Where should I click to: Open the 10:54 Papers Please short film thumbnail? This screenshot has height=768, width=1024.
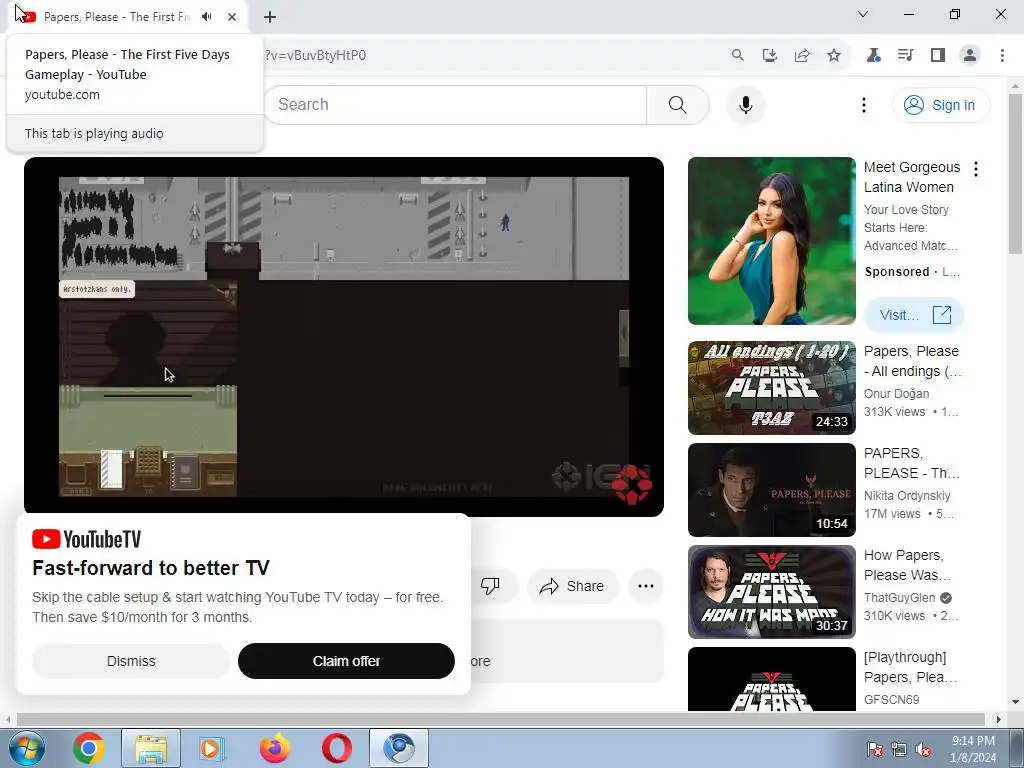pyautogui.click(x=771, y=490)
